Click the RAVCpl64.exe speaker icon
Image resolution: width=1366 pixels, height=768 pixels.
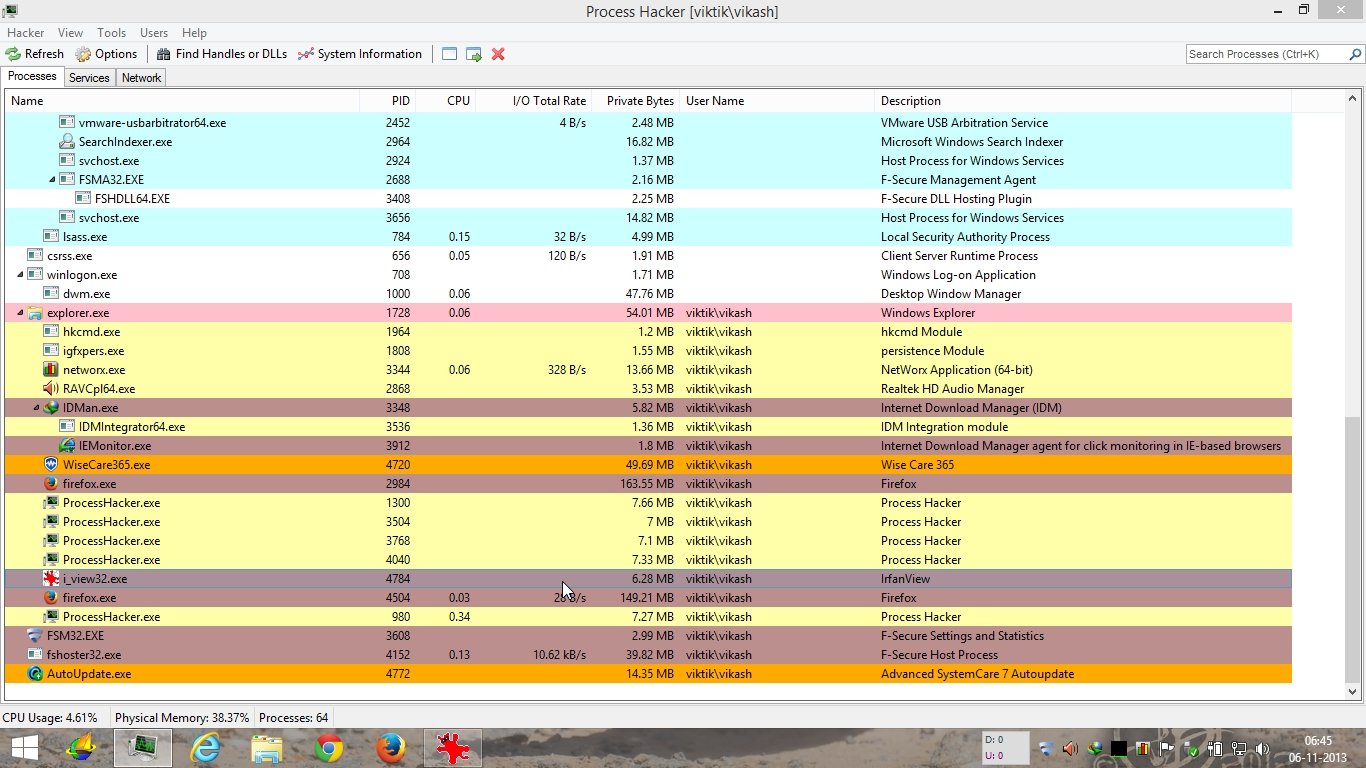(x=51, y=389)
